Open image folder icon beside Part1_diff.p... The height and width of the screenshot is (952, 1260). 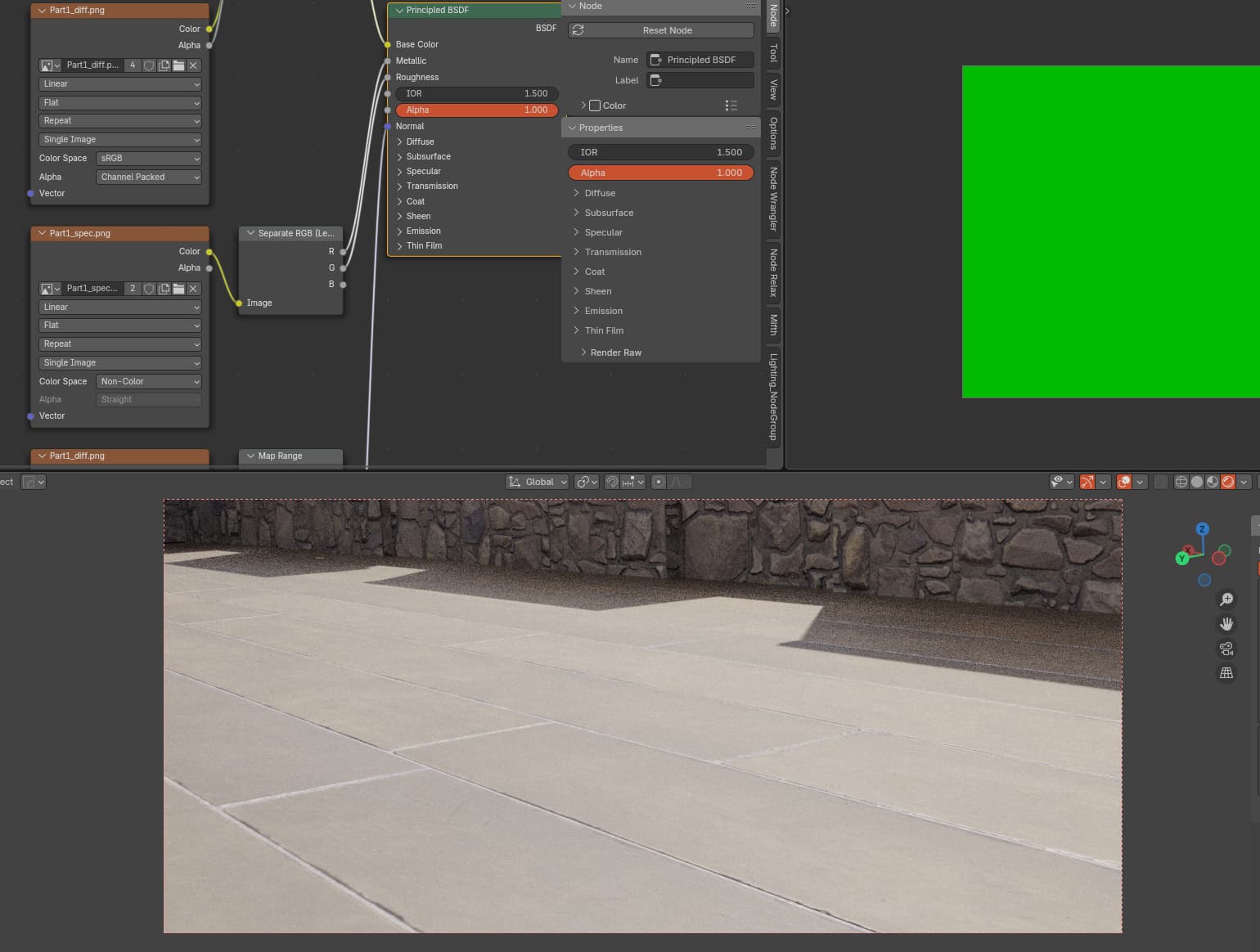coord(178,65)
